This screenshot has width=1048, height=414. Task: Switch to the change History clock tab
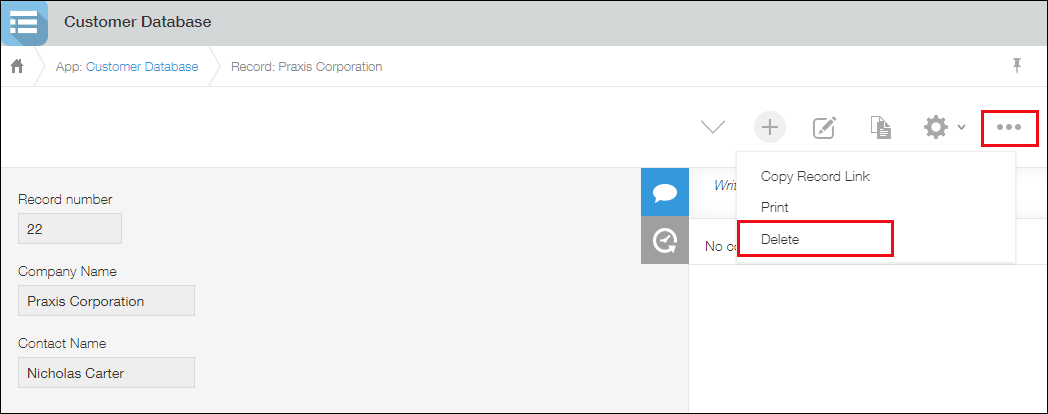[x=664, y=241]
